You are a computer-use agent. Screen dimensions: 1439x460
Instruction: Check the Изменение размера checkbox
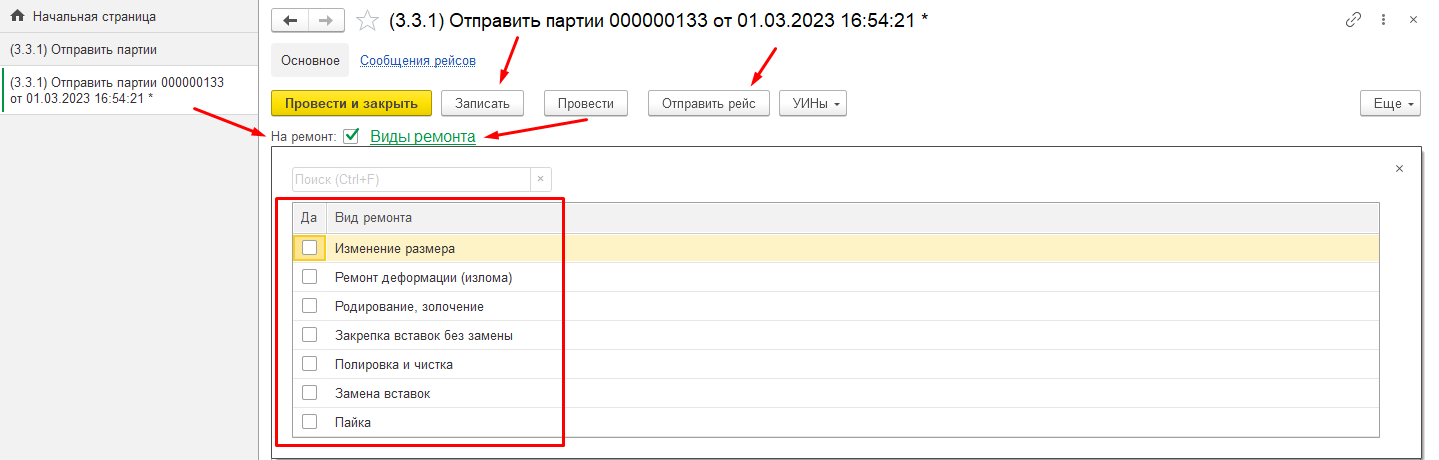tap(310, 248)
